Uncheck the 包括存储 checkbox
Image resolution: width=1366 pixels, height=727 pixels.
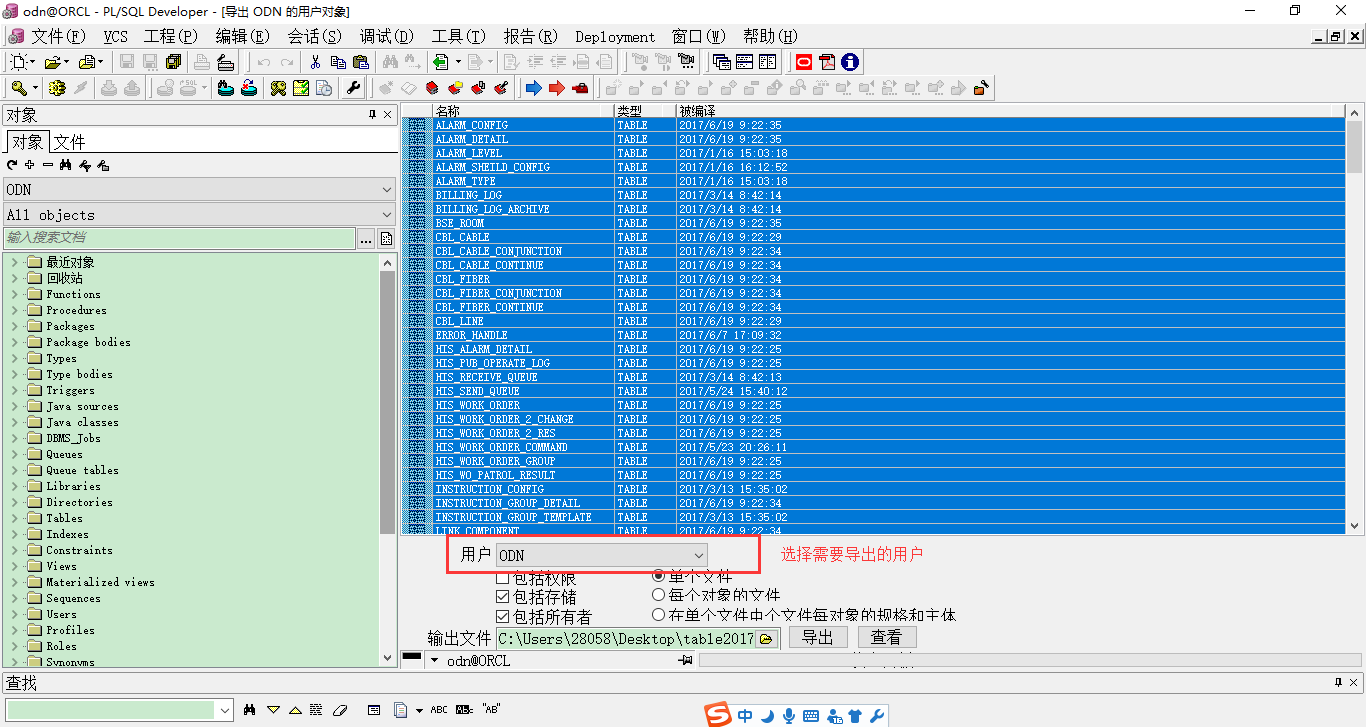point(503,597)
